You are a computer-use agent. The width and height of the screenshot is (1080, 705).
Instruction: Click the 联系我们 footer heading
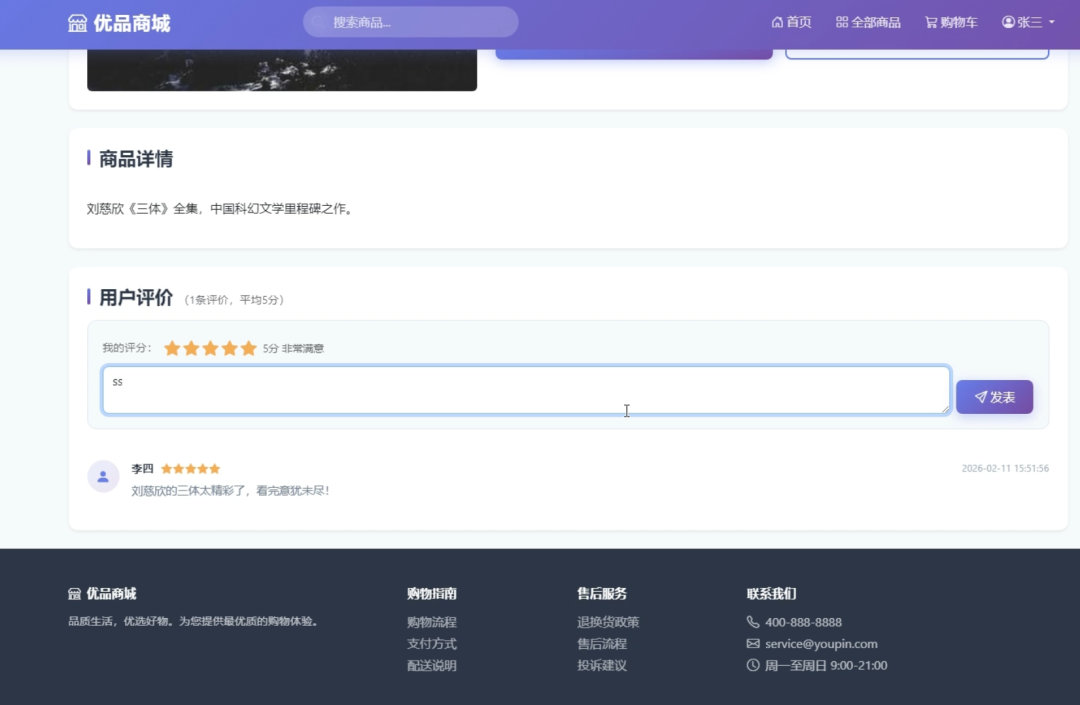point(771,593)
